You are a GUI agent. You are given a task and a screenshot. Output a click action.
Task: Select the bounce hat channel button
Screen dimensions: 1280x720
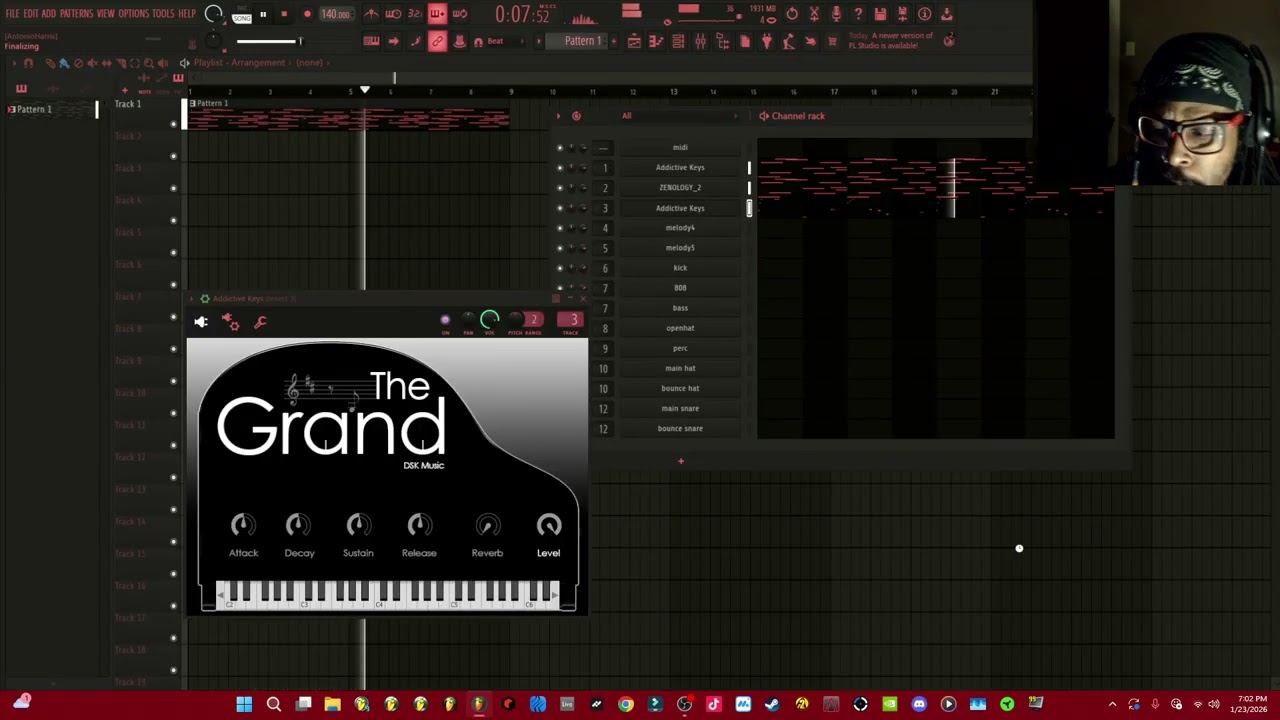680,388
